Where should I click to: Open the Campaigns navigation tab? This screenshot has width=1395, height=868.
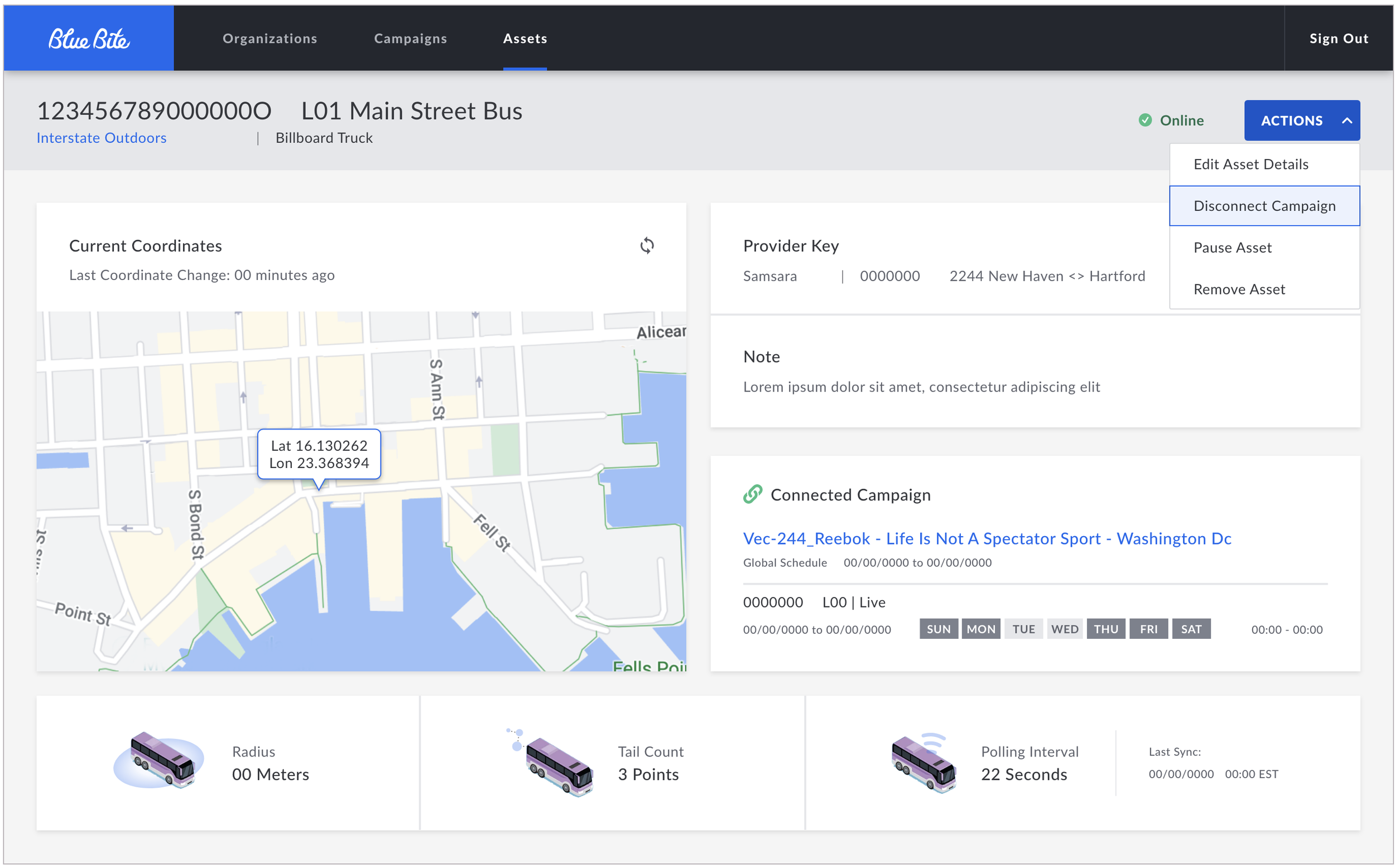[410, 38]
